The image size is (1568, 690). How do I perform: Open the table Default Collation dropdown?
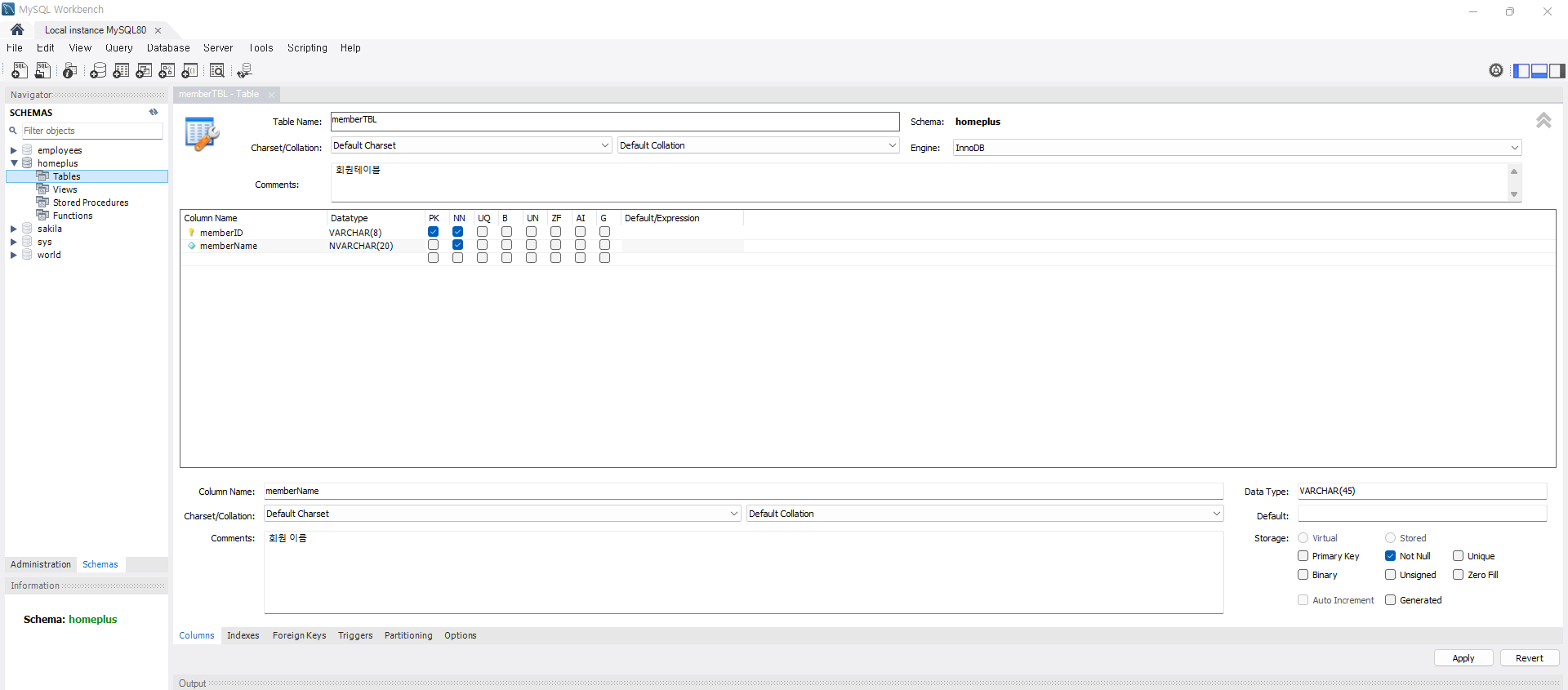758,145
